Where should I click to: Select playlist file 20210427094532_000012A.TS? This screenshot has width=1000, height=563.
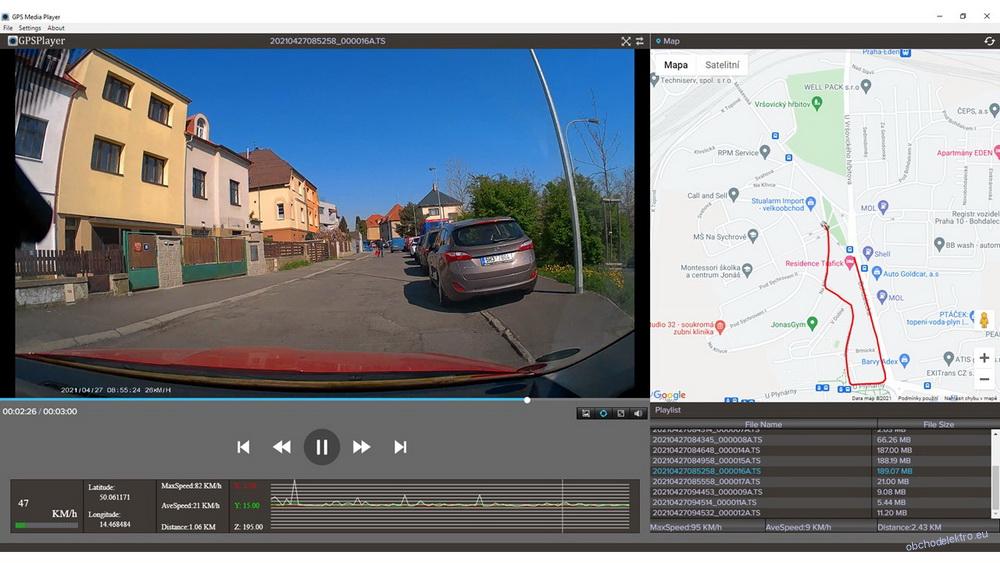tap(706, 513)
